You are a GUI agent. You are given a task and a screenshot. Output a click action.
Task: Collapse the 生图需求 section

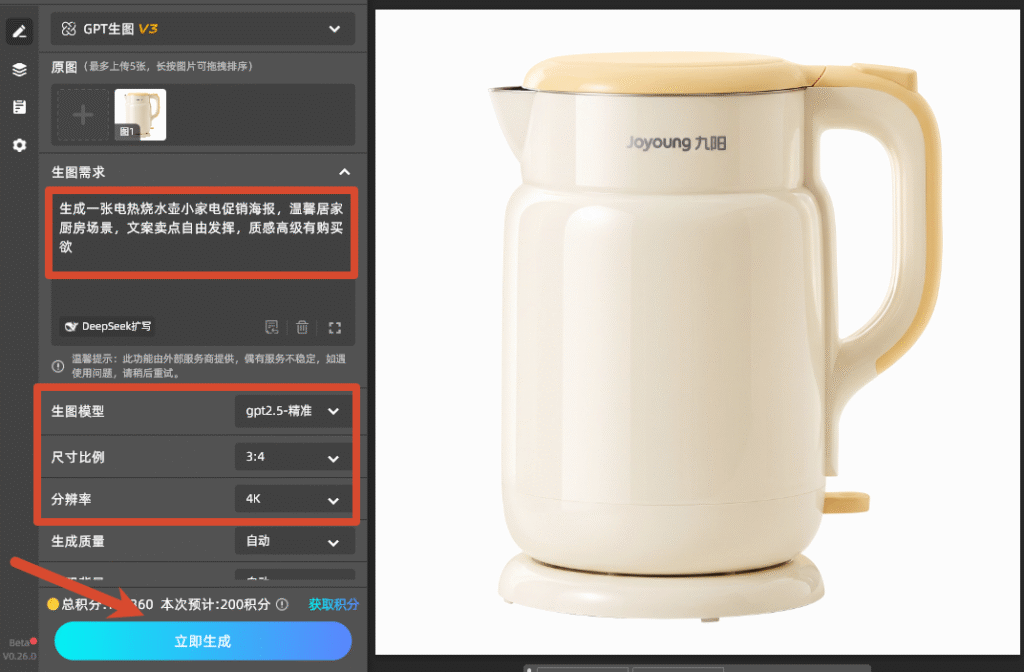point(344,172)
